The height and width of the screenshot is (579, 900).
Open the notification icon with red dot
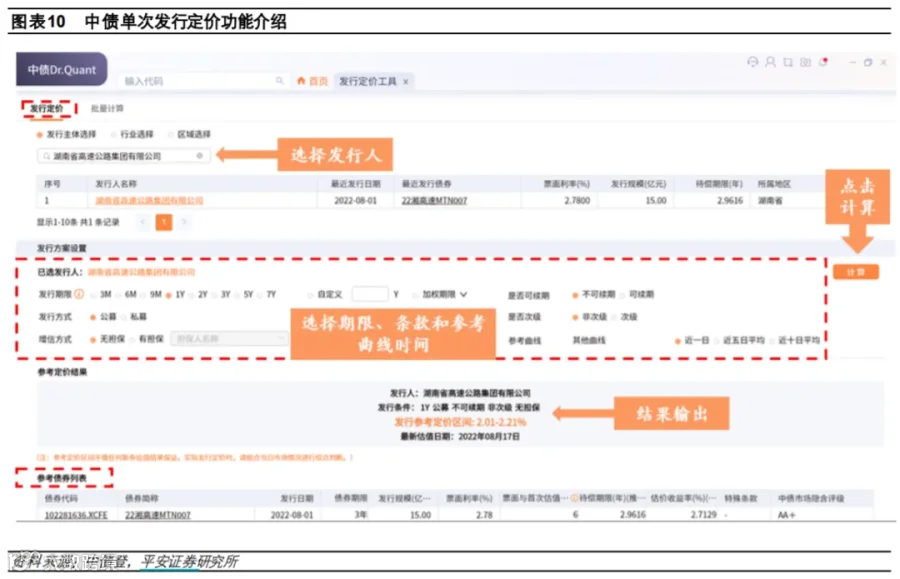click(824, 61)
